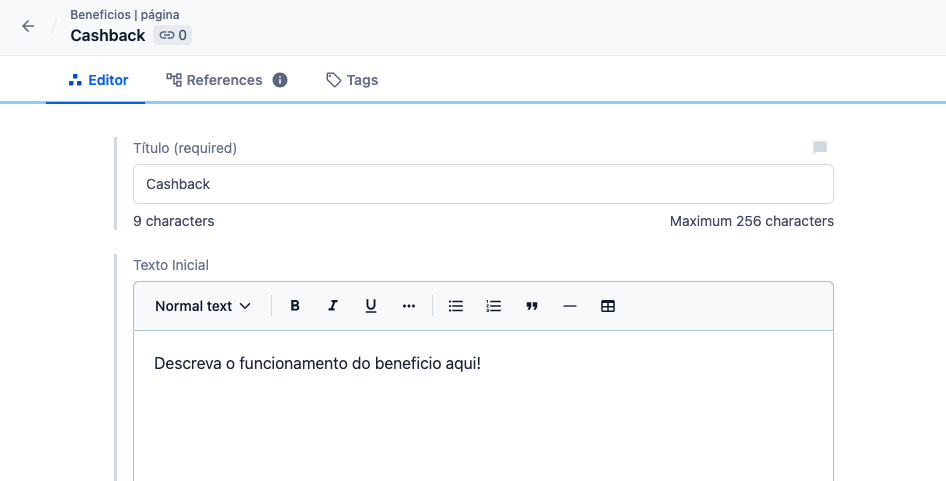946x481 pixels.
Task: Open comments for the Título field
Action: pyautogui.click(x=820, y=148)
